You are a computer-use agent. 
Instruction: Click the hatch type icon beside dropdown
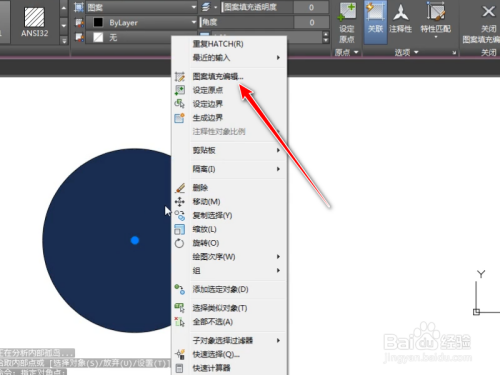click(x=79, y=7)
